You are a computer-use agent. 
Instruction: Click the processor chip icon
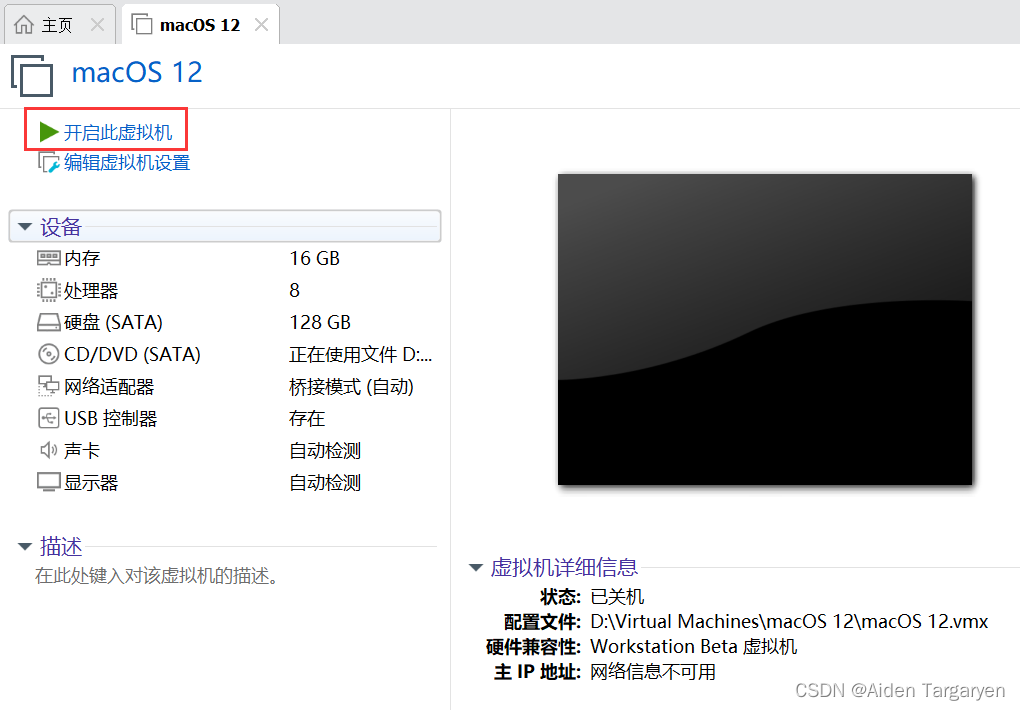pos(49,290)
